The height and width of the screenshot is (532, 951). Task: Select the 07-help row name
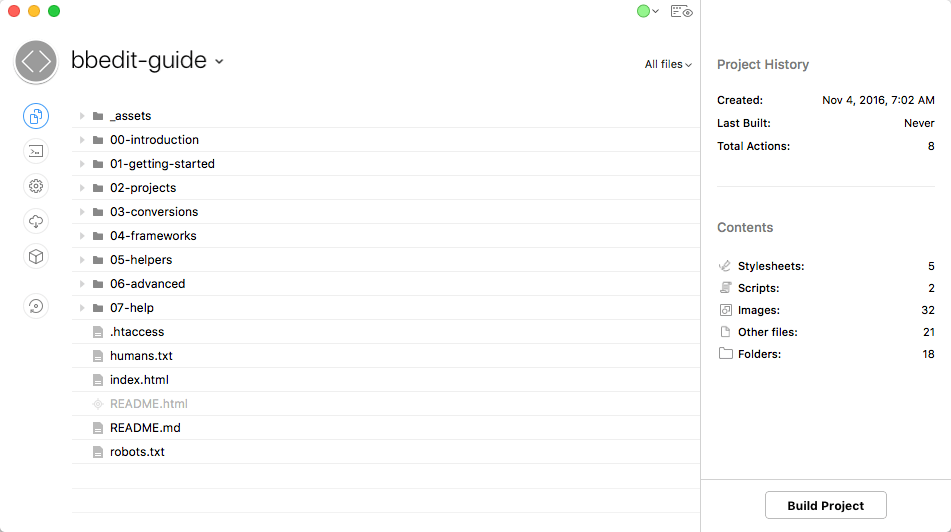click(x=132, y=308)
